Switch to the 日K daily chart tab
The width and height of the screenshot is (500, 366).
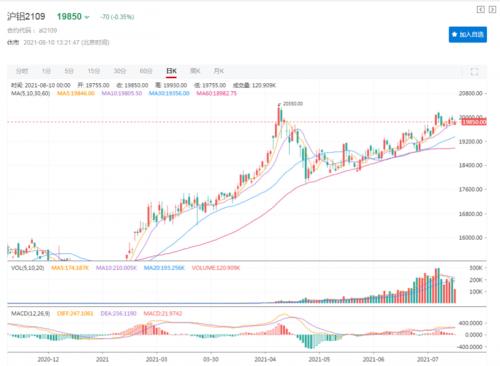[171, 71]
